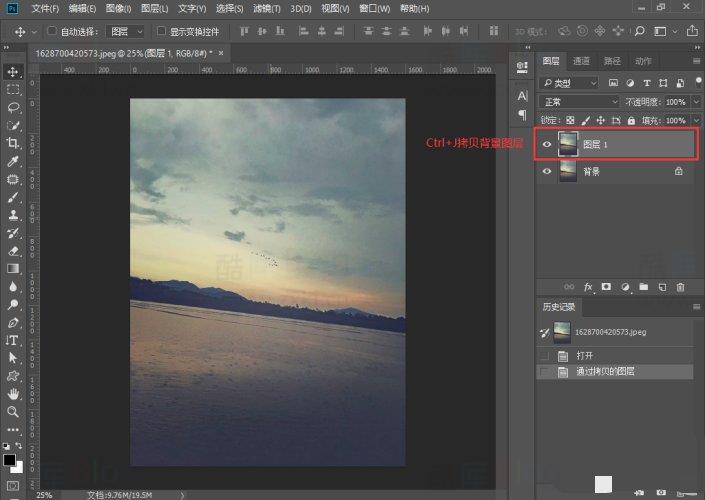This screenshot has width=705, height=500.
Task: Click the delete layer trash icon
Action: point(681,287)
